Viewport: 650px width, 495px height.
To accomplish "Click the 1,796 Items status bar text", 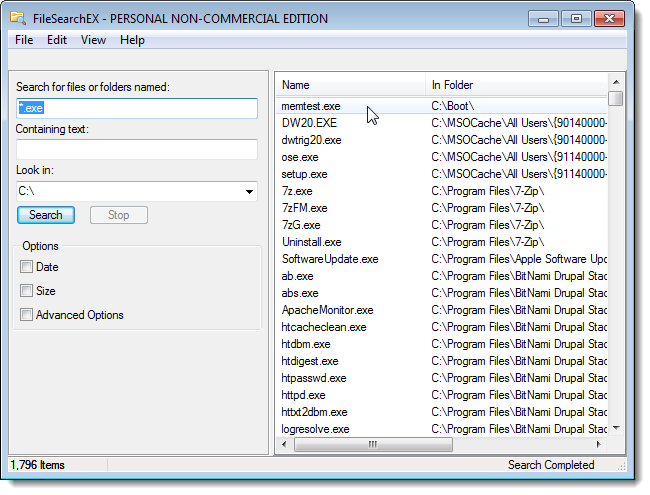I will coord(37,465).
